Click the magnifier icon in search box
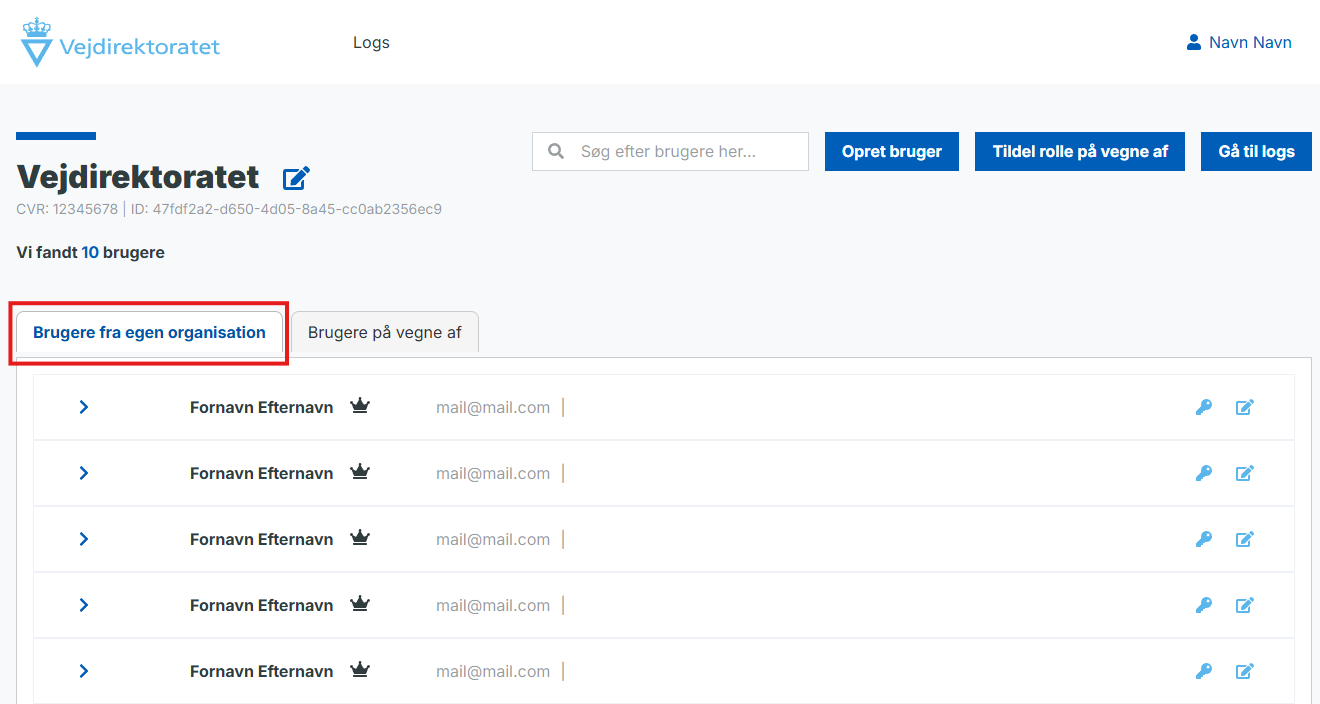This screenshot has height=704, width=1320. click(x=556, y=151)
